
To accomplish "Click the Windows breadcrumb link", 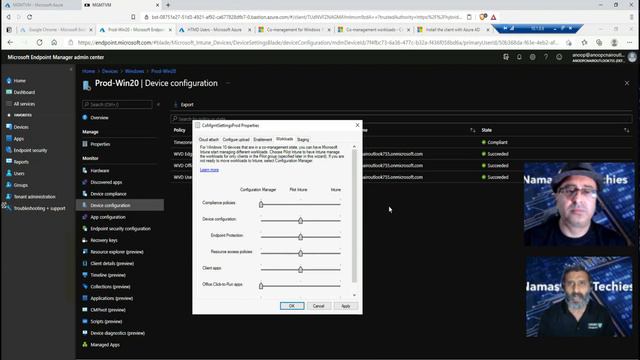I will click(134, 71).
